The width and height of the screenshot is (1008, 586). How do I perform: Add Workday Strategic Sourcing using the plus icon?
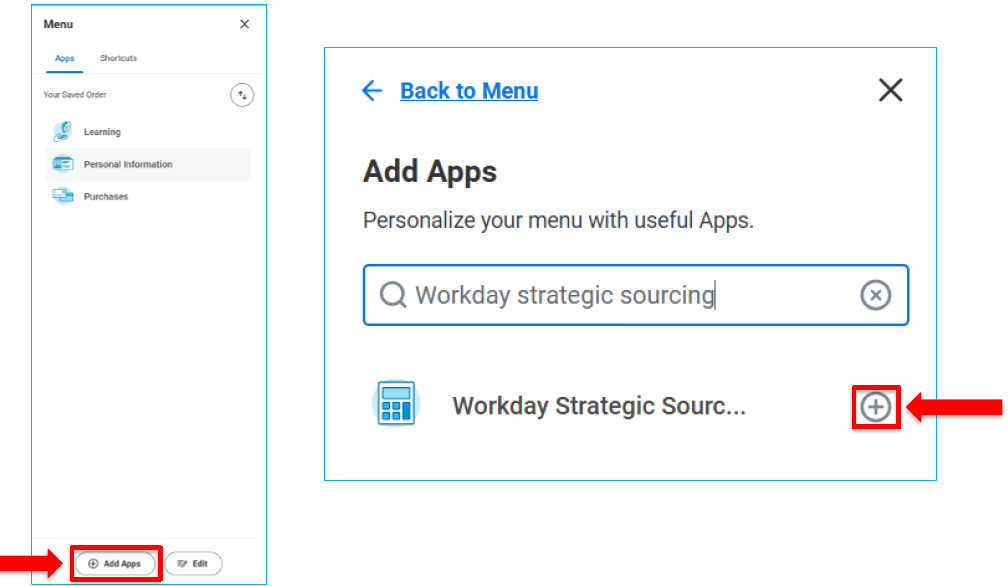[x=875, y=406]
